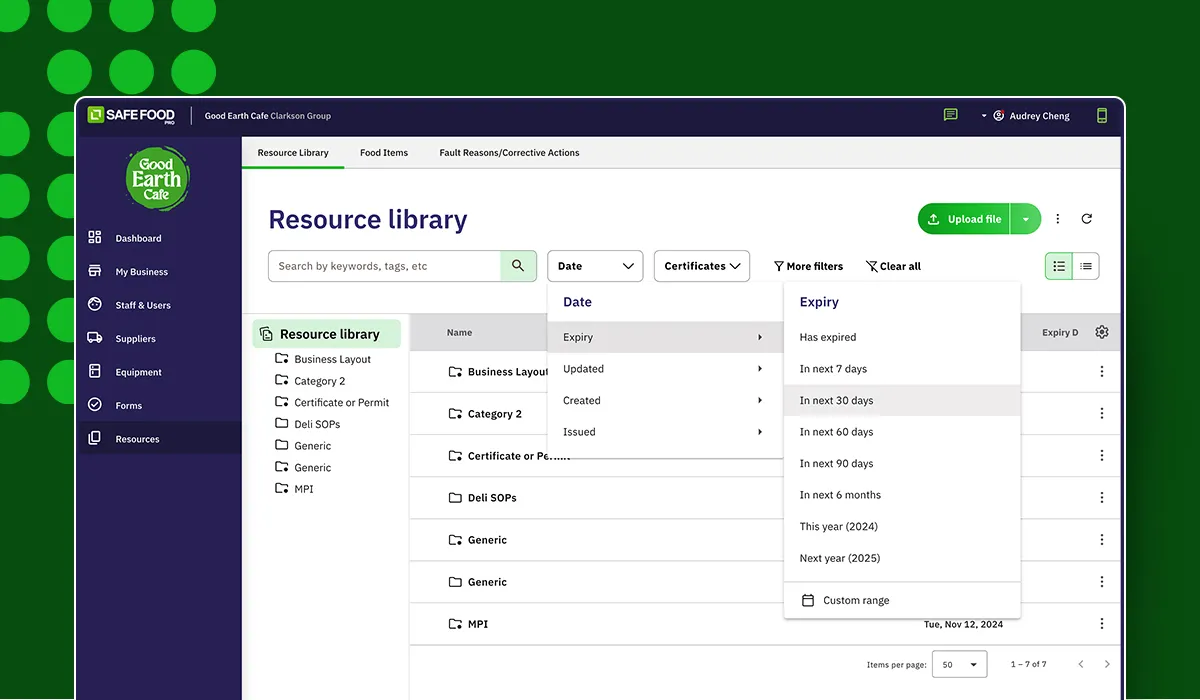Clear all filters
The height and width of the screenshot is (700, 1200).
pyautogui.click(x=893, y=266)
